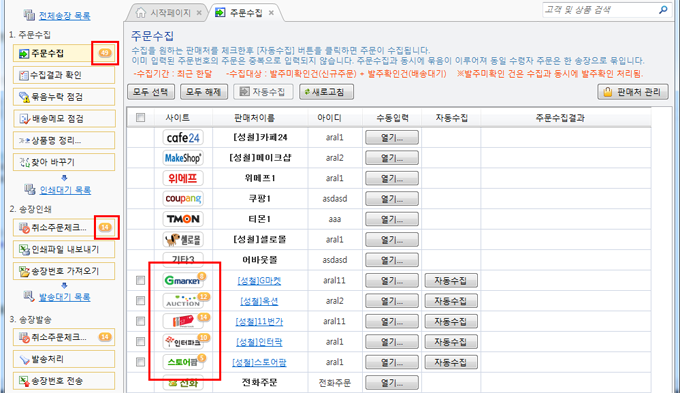Click the 새로고침 button

tap(326, 92)
